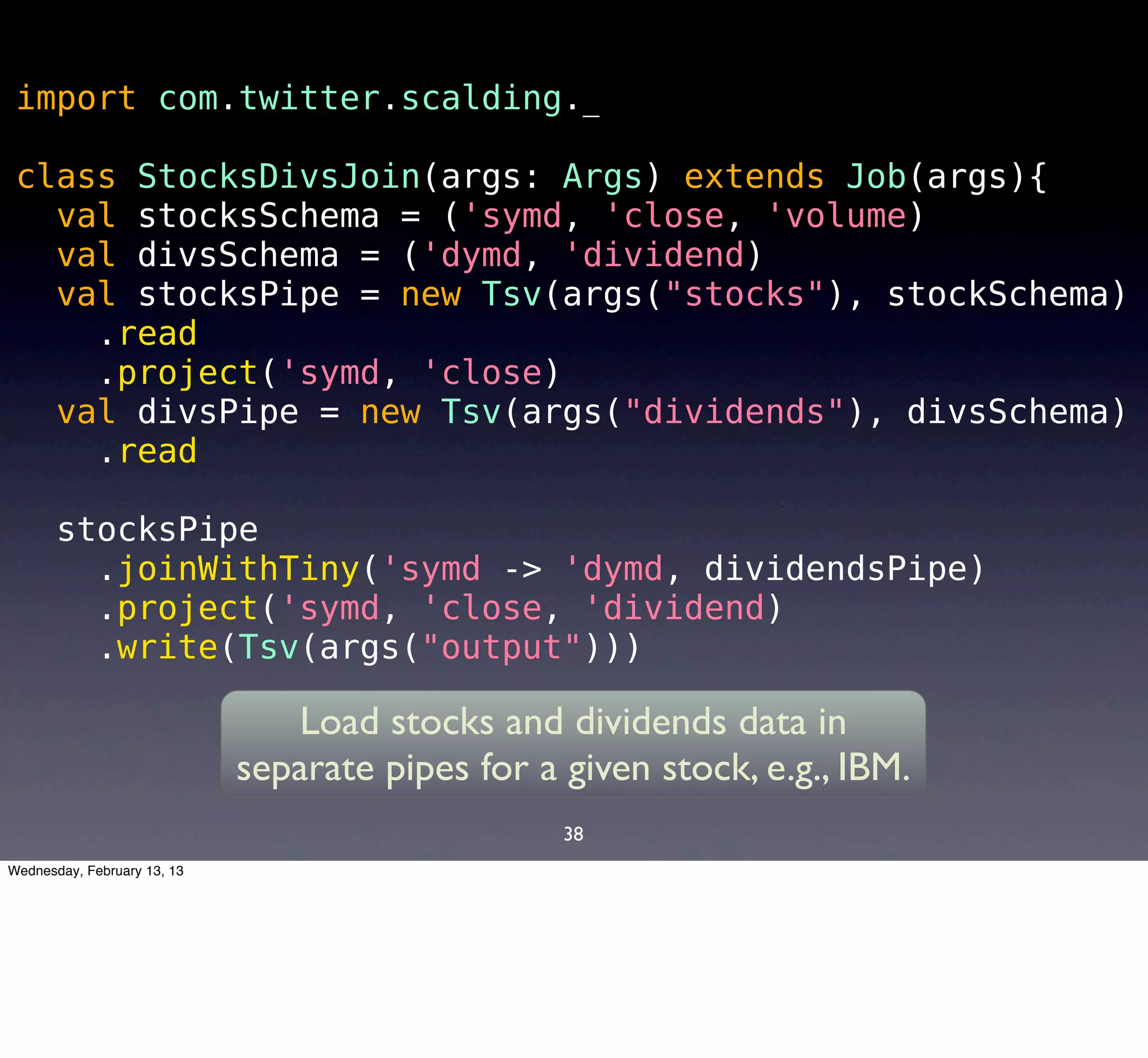Click 'stockSchema)' argument text
The height and width of the screenshot is (1058, 1148).
click(1007, 294)
